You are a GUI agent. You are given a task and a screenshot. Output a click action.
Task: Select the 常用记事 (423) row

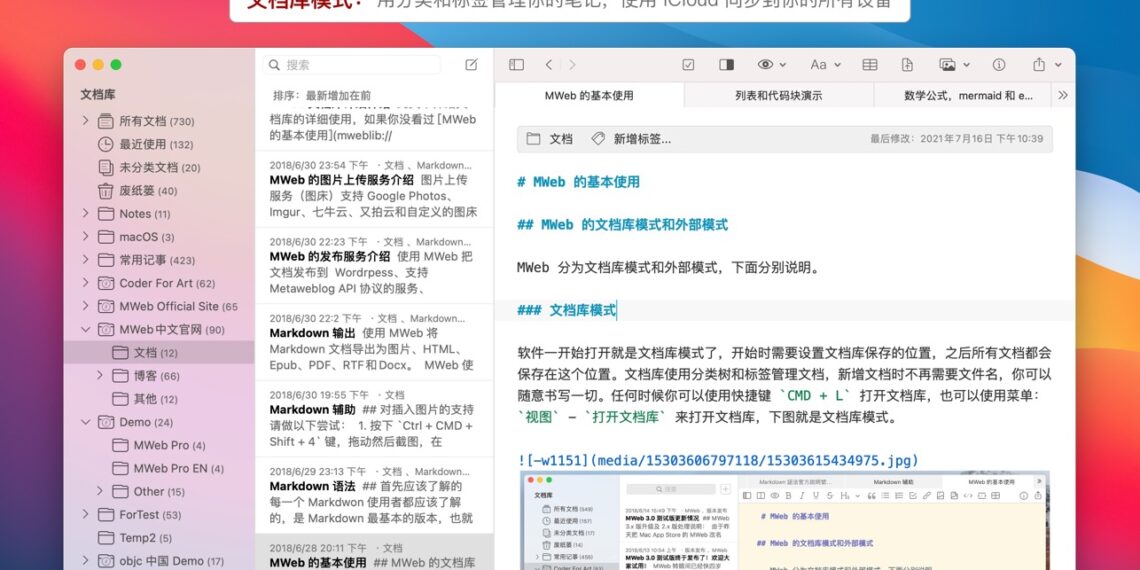[x=159, y=260]
